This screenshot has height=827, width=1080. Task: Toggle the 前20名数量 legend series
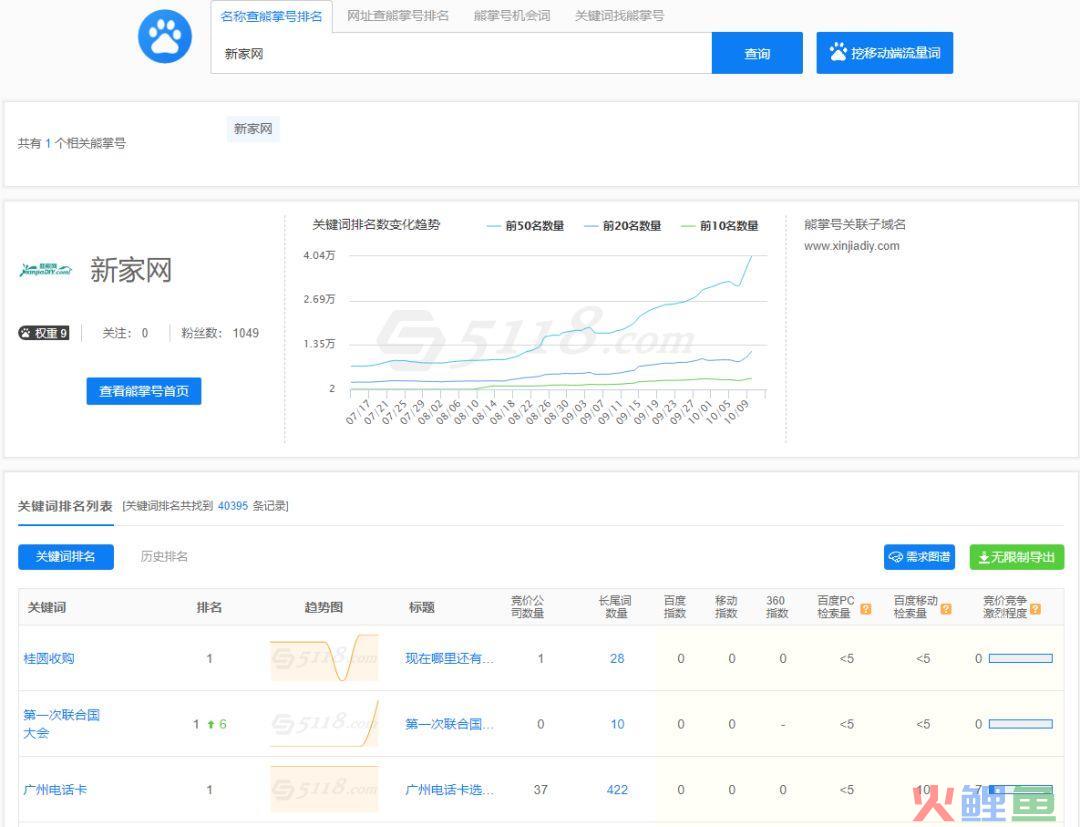pos(623,226)
